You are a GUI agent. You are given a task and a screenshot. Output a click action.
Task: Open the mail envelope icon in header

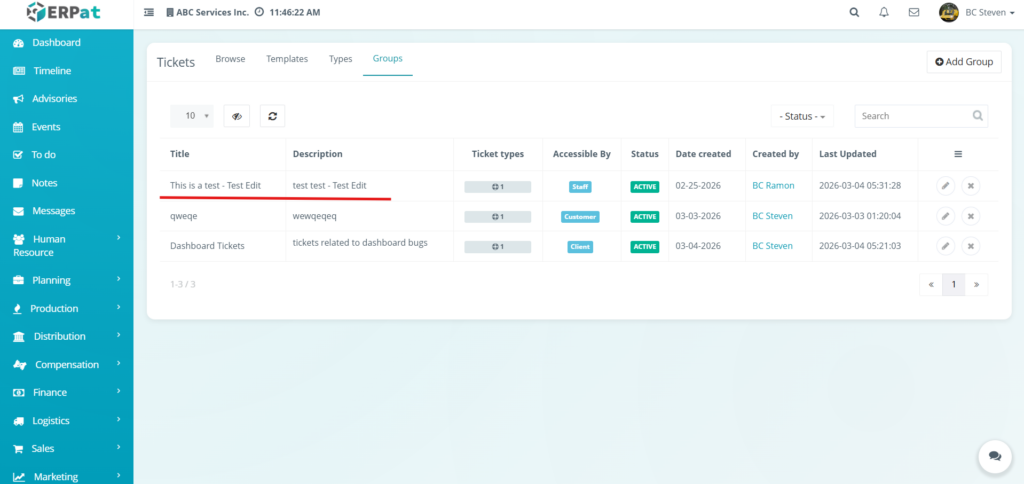(x=913, y=13)
